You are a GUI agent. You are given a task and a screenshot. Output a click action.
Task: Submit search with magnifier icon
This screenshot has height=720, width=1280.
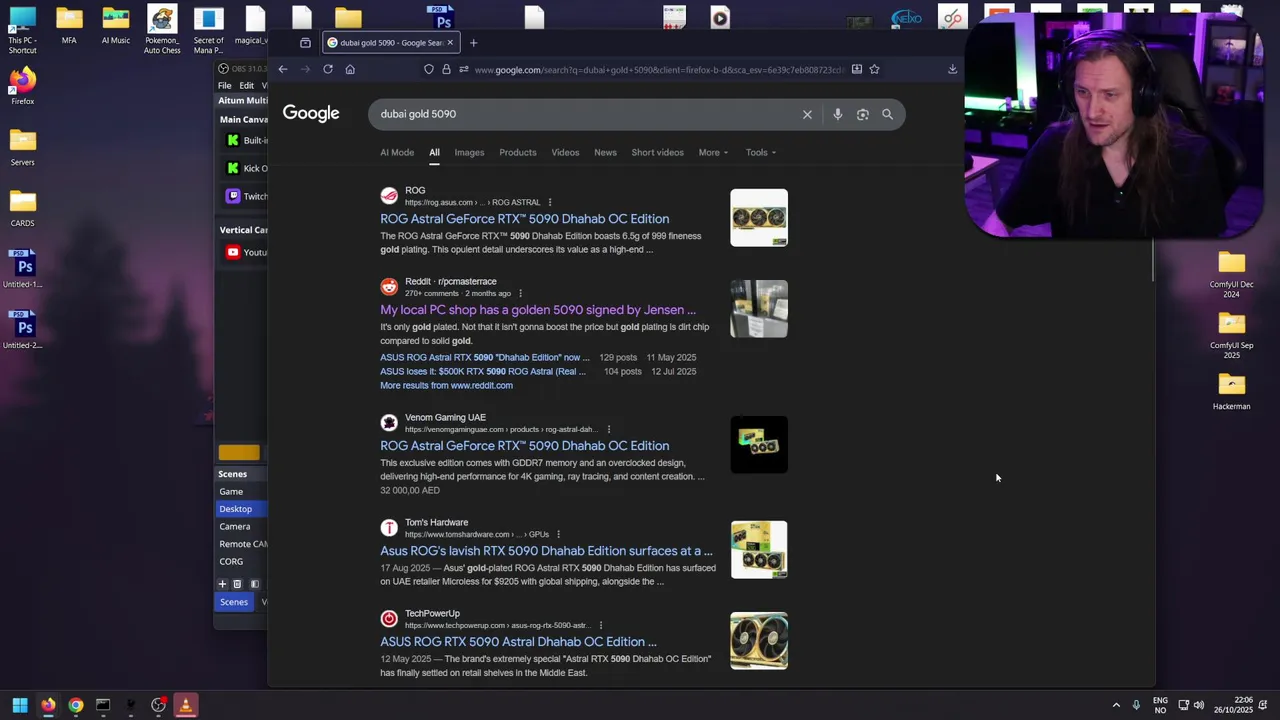coord(887,114)
